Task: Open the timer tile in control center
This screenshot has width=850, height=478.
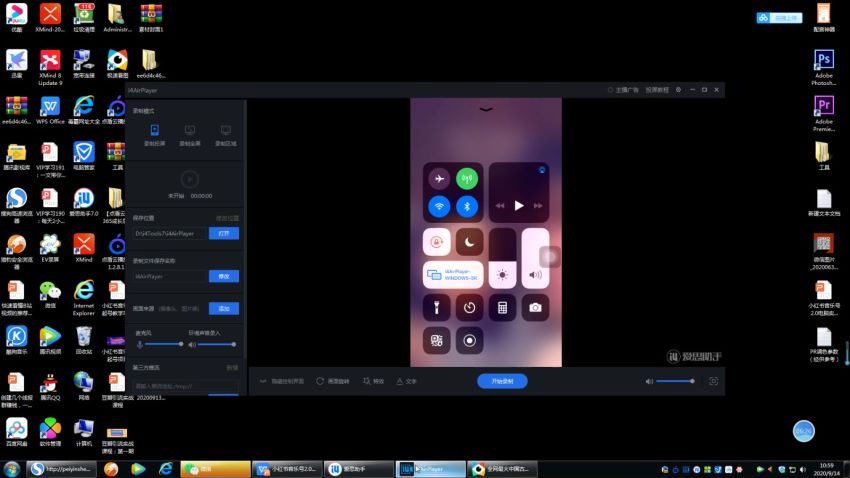Action: pyautogui.click(x=469, y=308)
